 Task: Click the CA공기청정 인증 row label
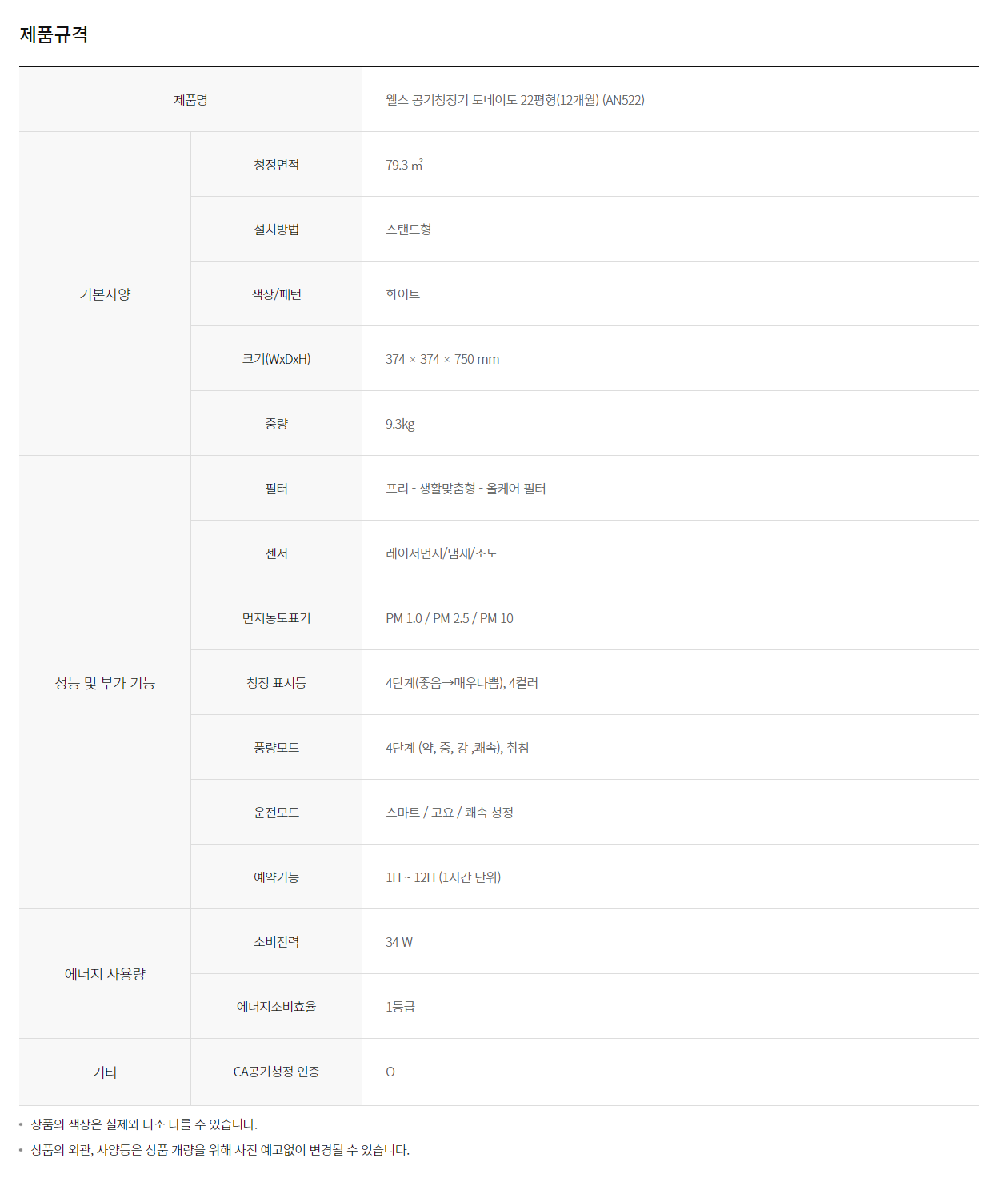(x=276, y=1072)
